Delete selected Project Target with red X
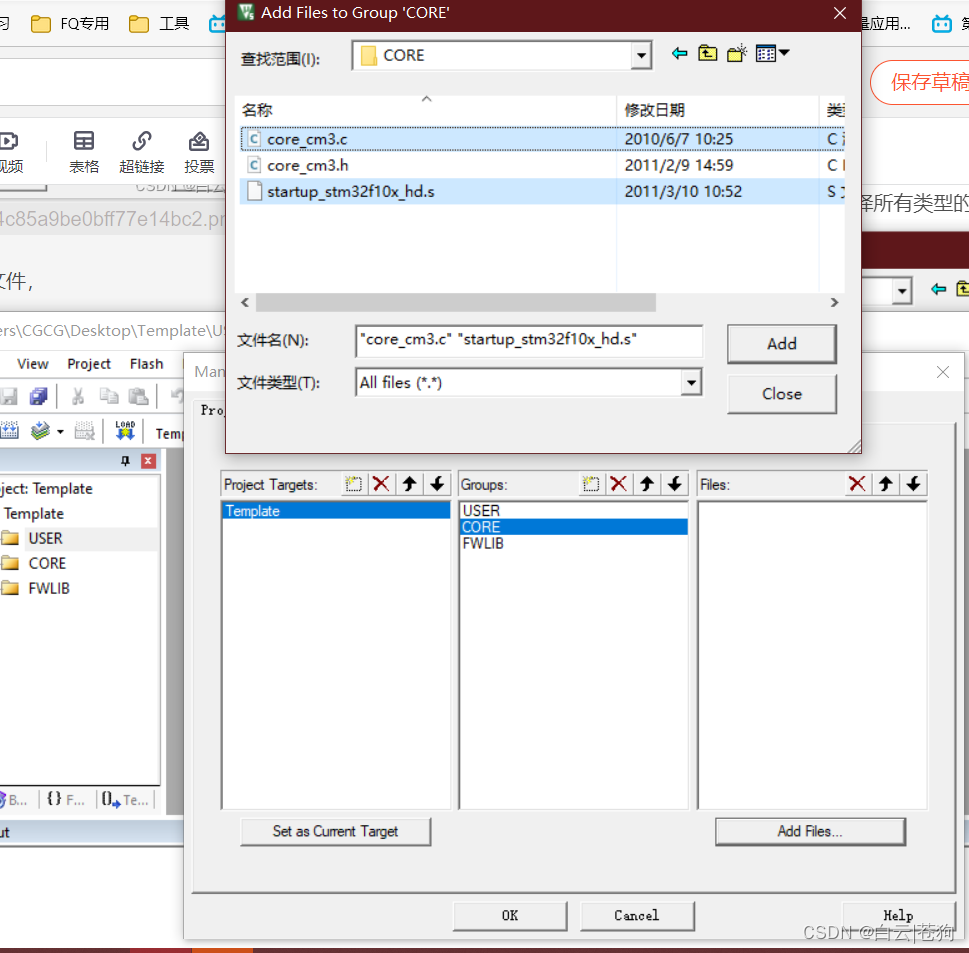Image resolution: width=969 pixels, height=953 pixels. pos(381,484)
